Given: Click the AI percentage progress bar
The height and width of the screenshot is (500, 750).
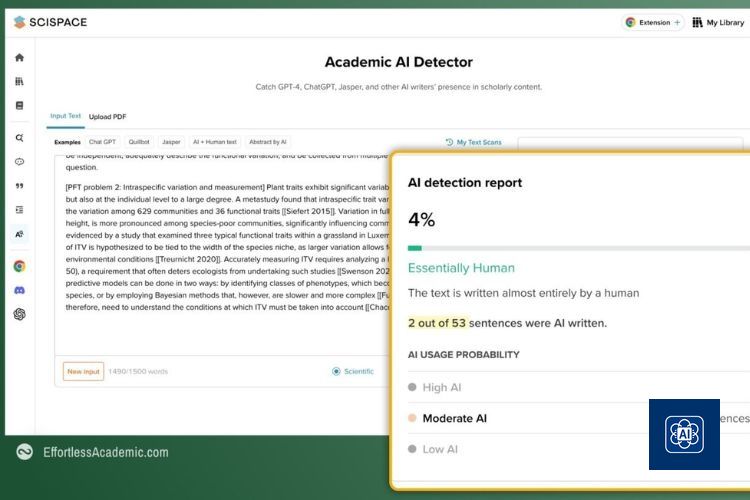Looking at the screenshot, I should pyautogui.click(x=579, y=248).
